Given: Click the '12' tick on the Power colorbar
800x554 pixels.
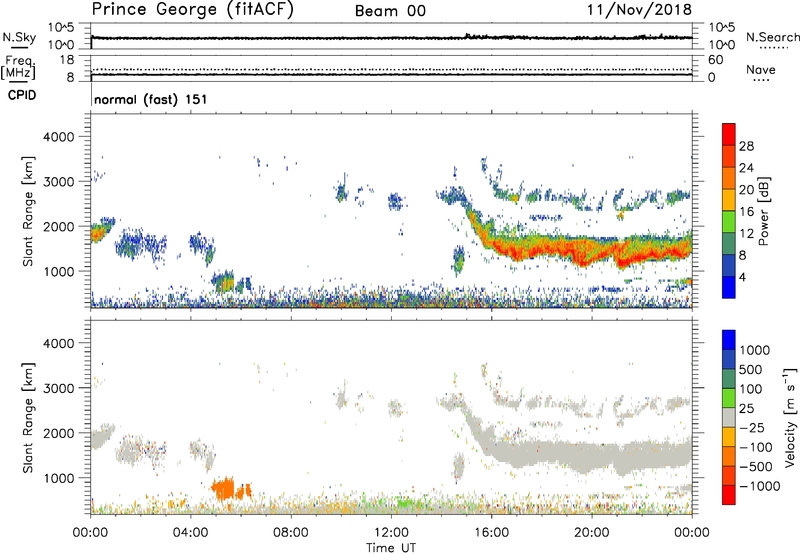Looking at the screenshot, I should pyautogui.click(x=746, y=233).
